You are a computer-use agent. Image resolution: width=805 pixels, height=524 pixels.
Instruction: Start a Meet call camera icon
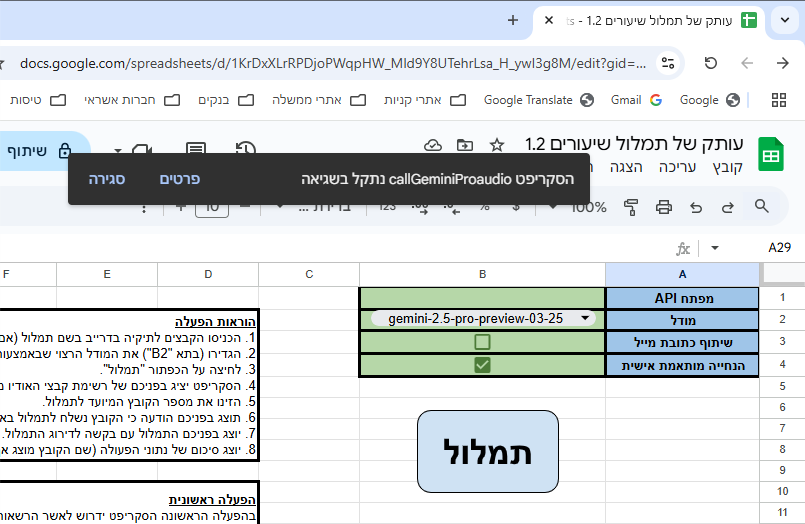point(142,150)
